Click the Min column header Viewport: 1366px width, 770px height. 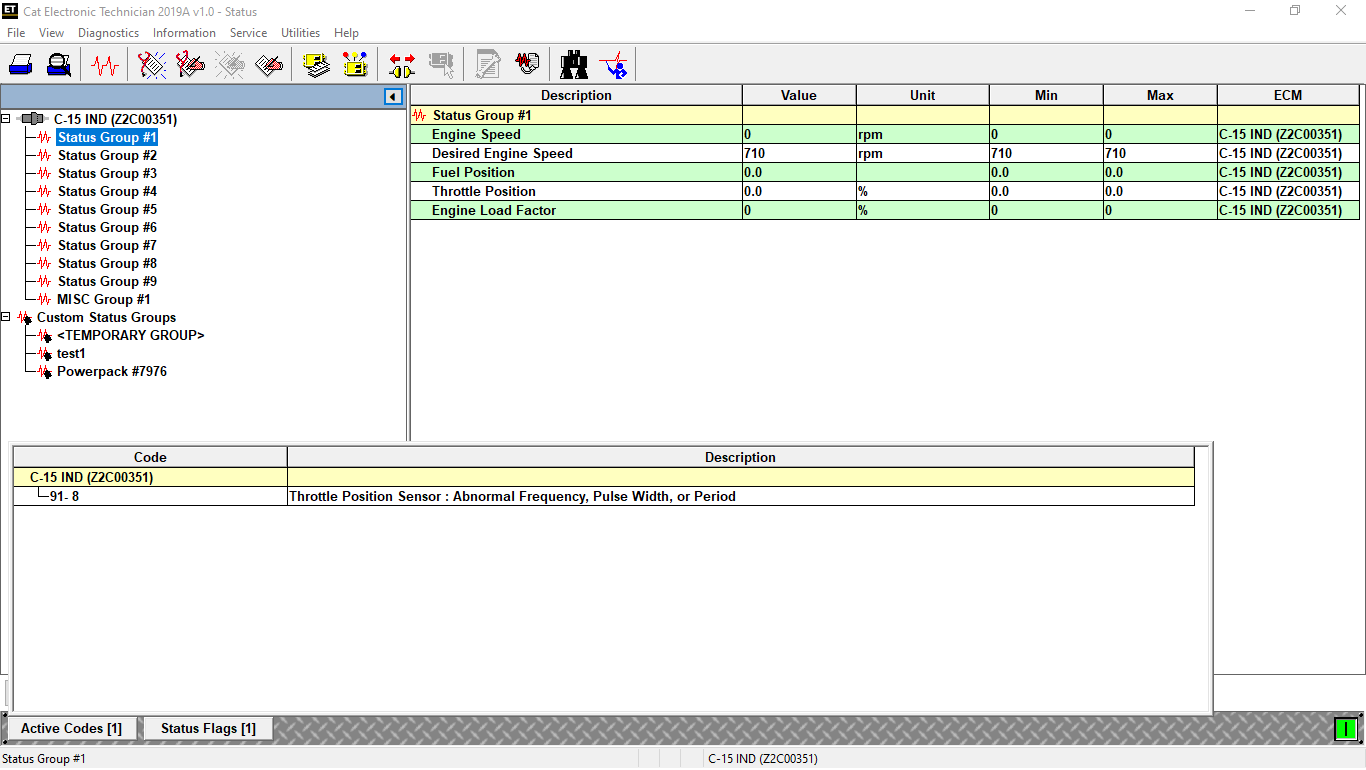1046,95
